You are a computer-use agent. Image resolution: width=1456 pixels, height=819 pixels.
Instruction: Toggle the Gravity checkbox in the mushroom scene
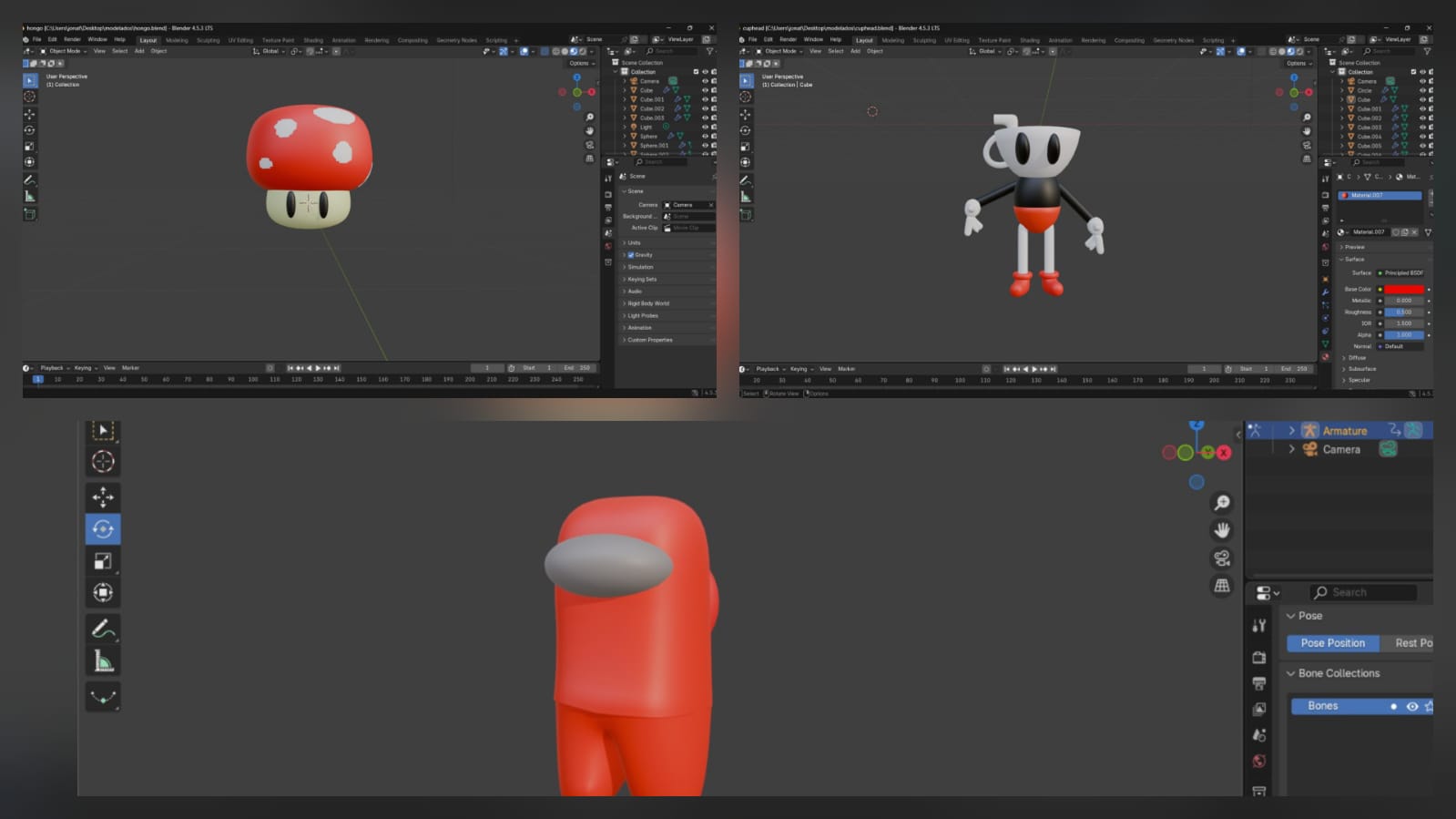[630, 255]
